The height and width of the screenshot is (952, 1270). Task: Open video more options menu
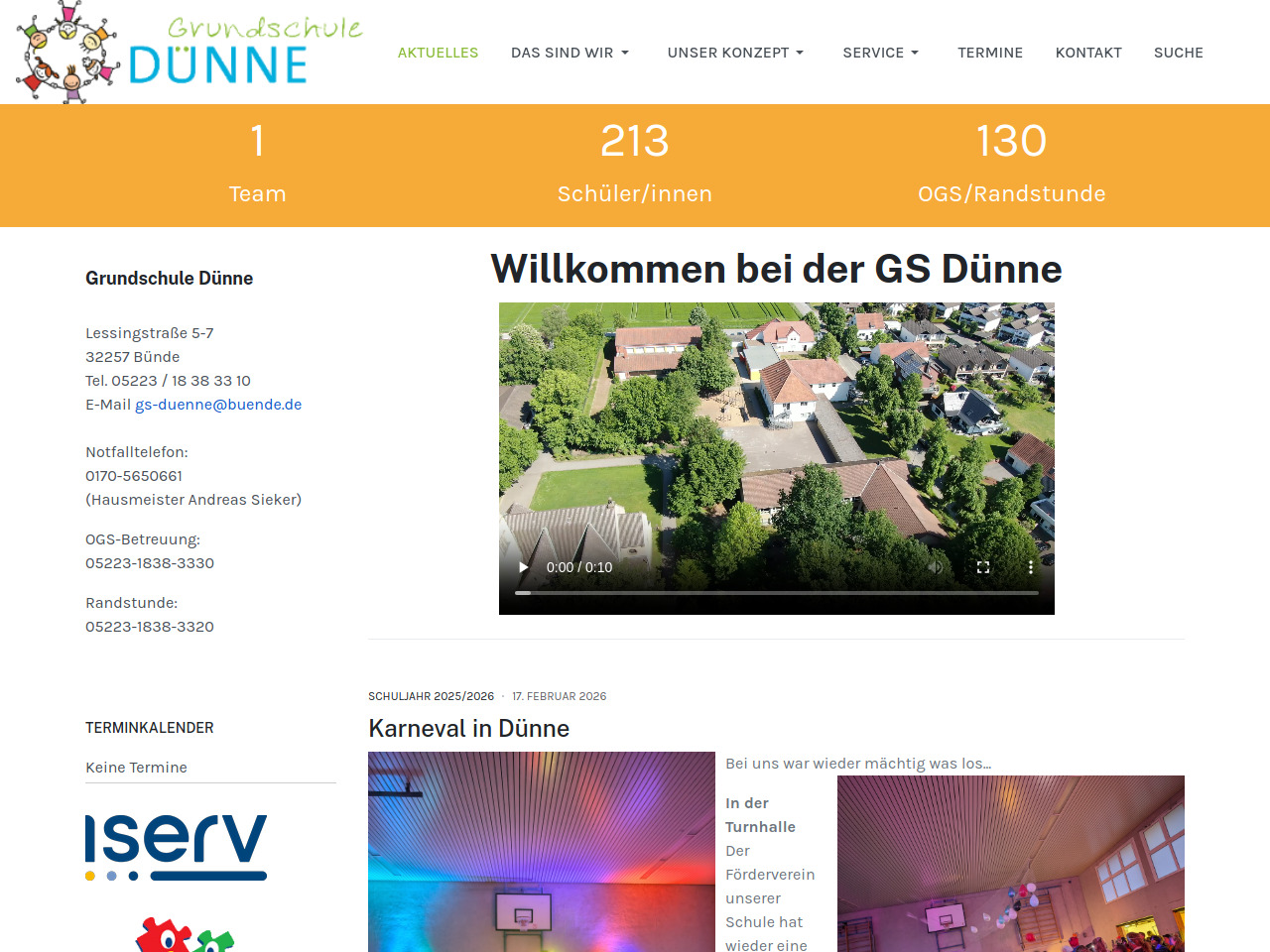(1030, 567)
